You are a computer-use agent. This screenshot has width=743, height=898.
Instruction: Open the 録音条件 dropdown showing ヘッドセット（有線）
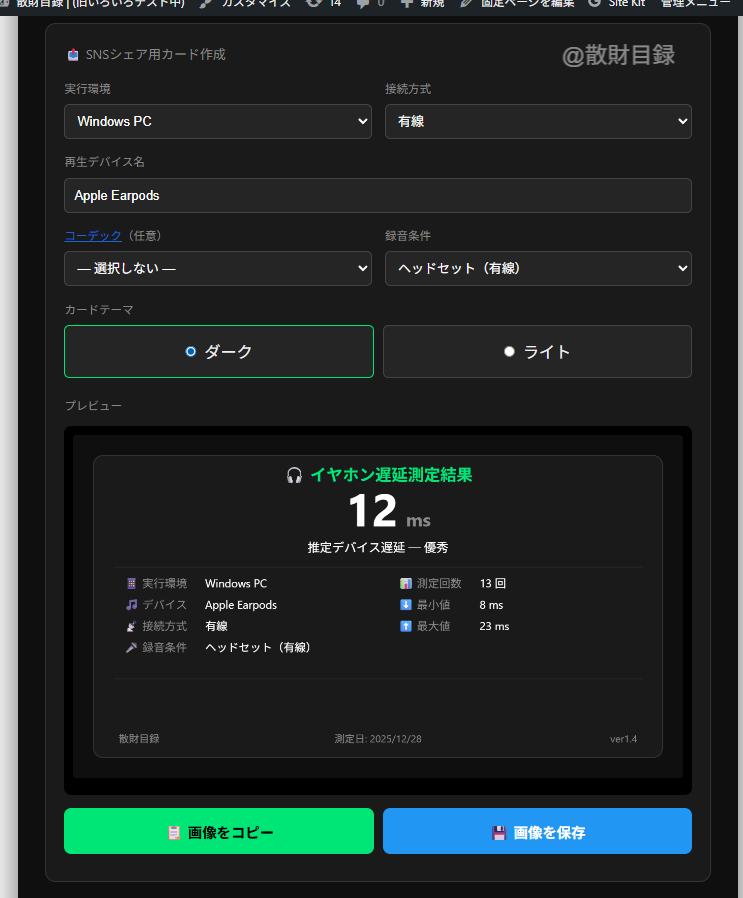[538, 268]
